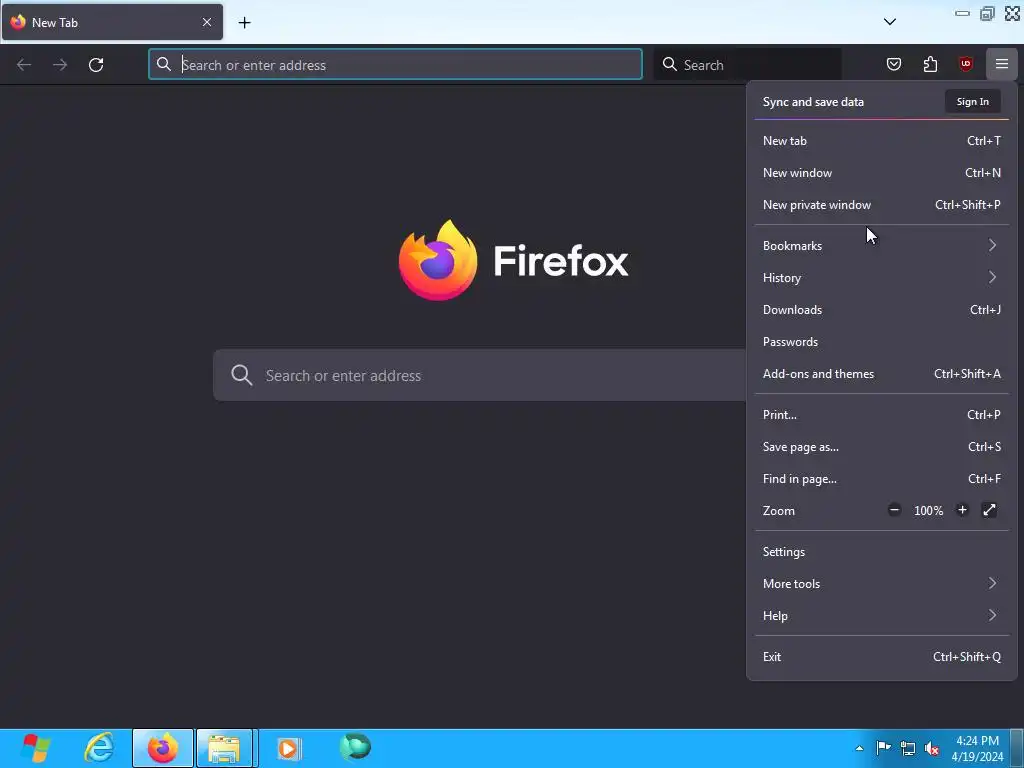Open Settings from the menu

882,552
